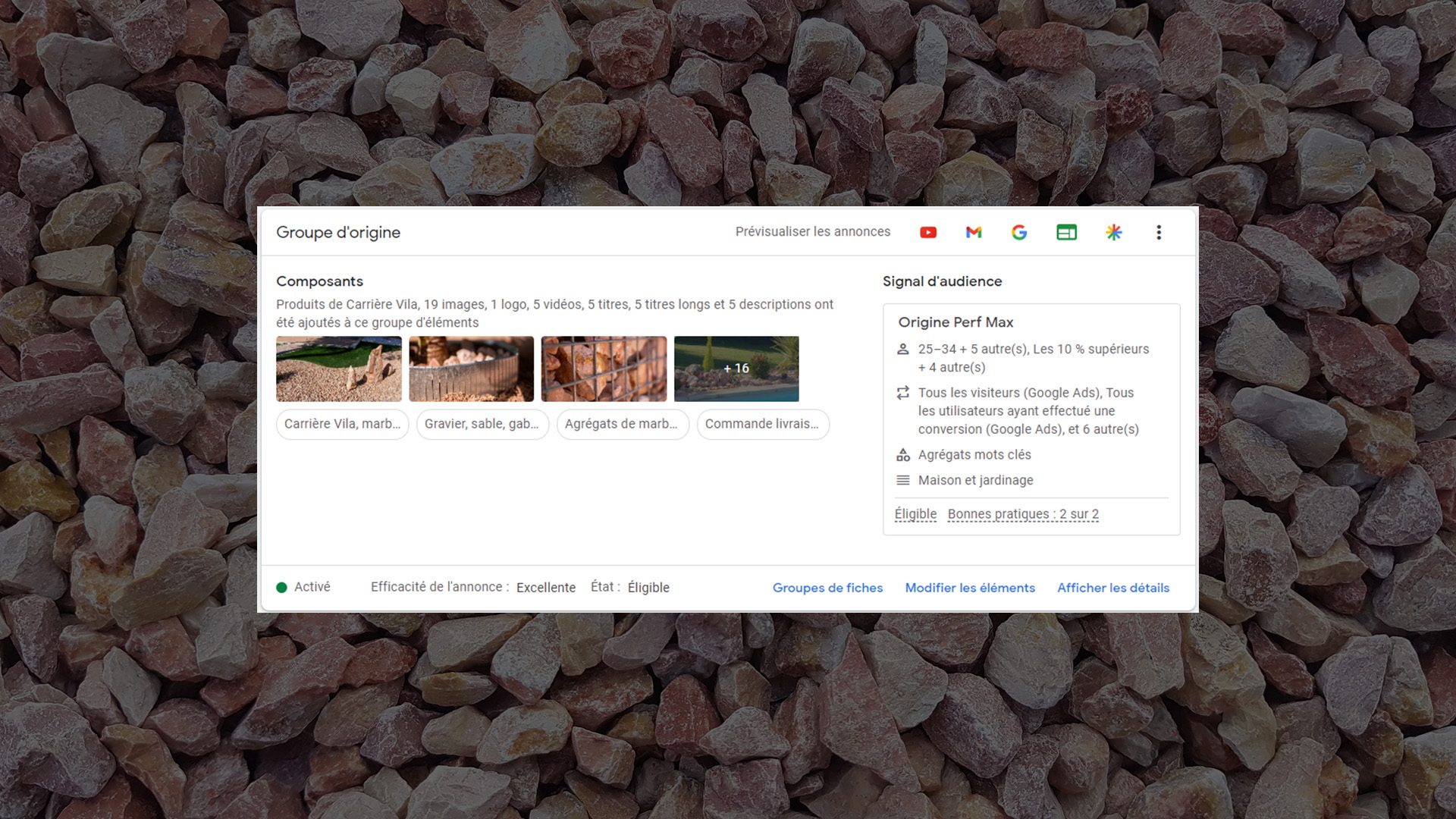The image size is (1456, 819).
Task: Preview ads on YouTube icon
Action: pos(928,233)
